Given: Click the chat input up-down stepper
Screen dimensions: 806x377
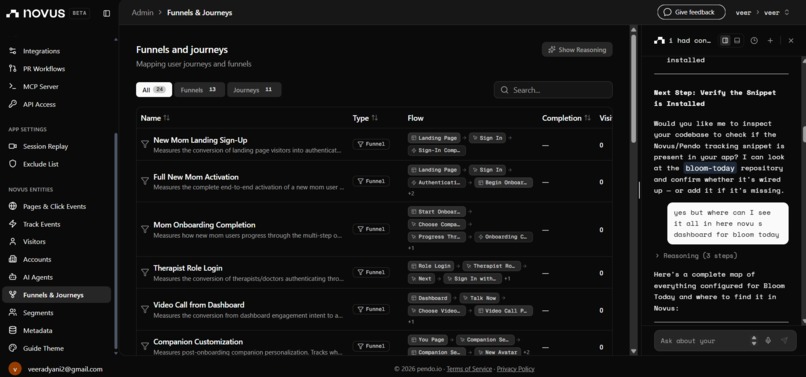Looking at the screenshot, I should click(754, 340).
